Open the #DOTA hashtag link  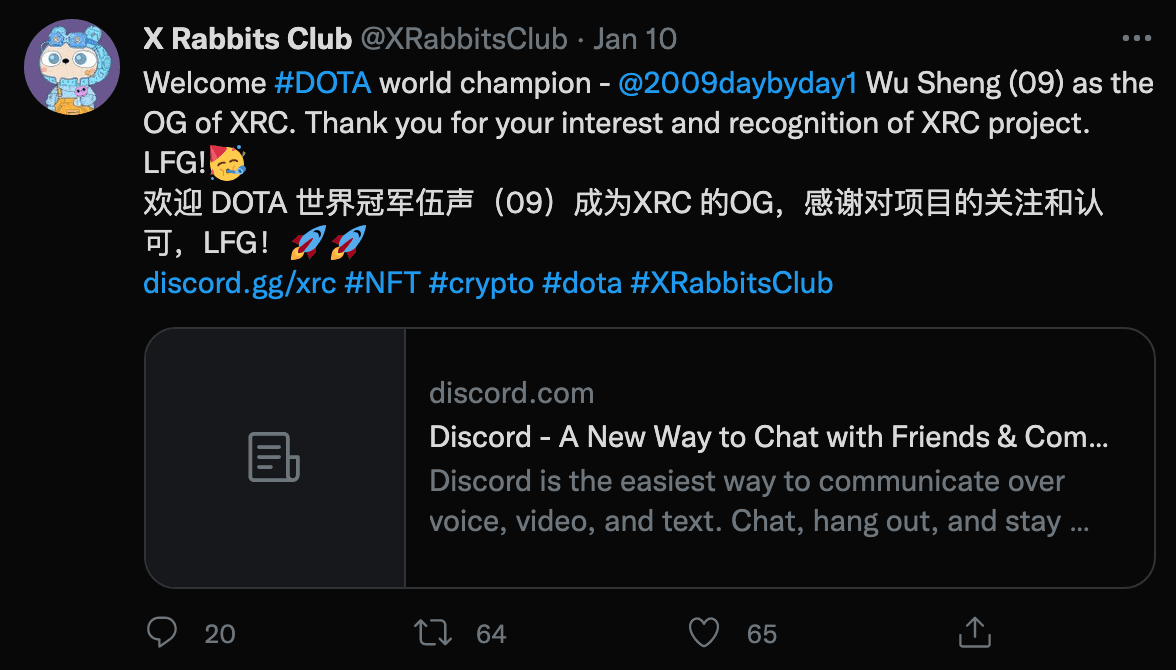click(x=322, y=83)
